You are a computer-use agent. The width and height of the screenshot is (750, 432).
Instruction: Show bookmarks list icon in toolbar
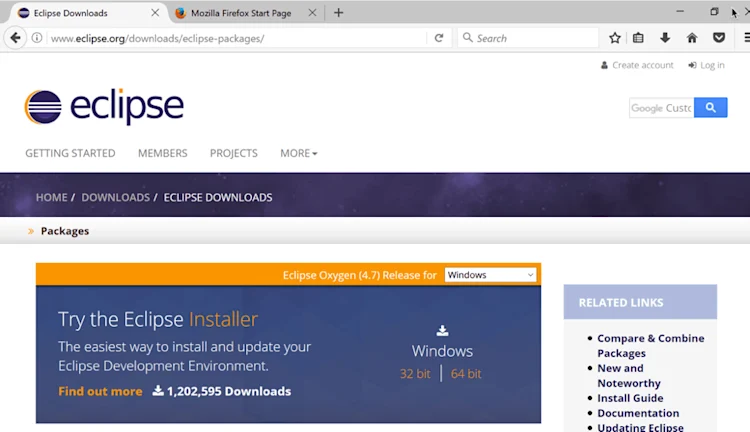638,38
